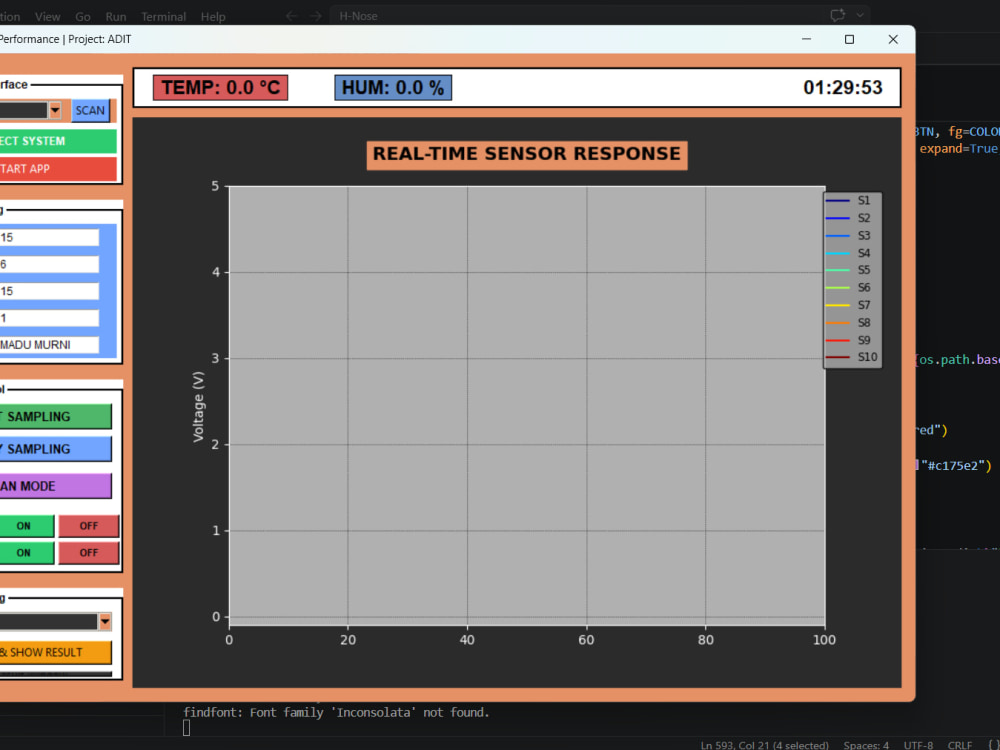
Task: Click the S4 legend entry
Action: pyautogui.click(x=848, y=253)
